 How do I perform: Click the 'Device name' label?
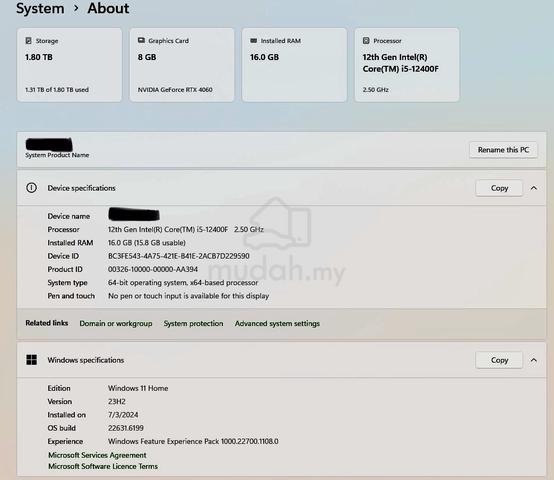[x=69, y=216]
